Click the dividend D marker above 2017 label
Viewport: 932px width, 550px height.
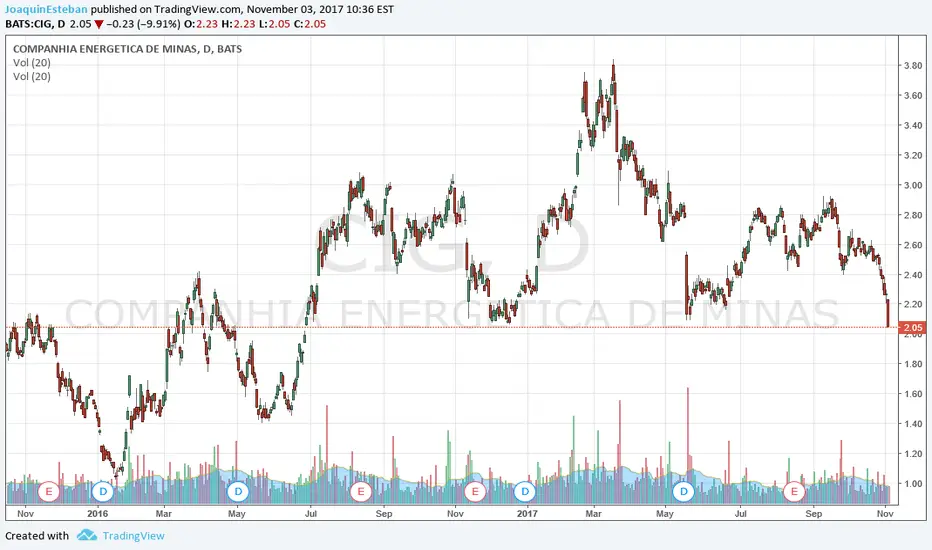pyautogui.click(x=525, y=492)
